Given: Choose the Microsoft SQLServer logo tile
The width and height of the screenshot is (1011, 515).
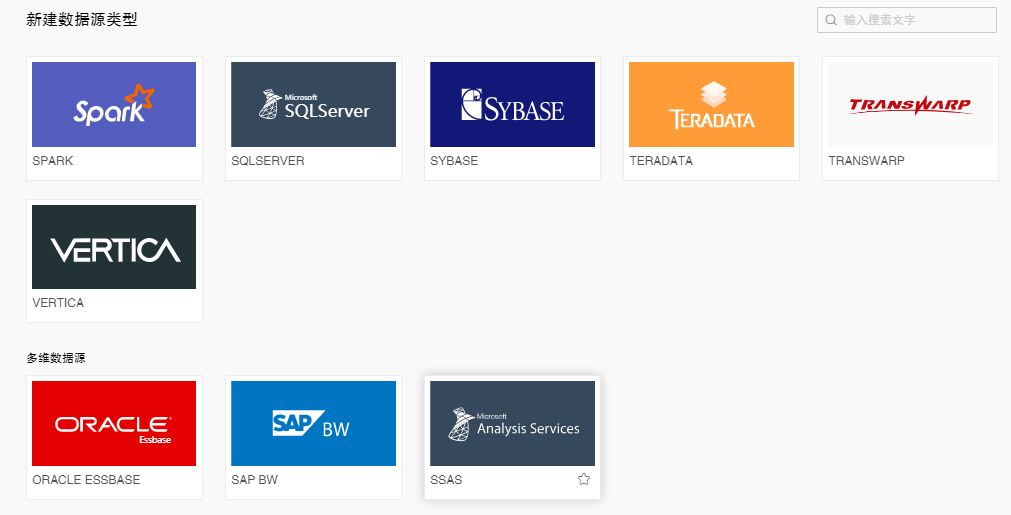Looking at the screenshot, I should [313, 104].
